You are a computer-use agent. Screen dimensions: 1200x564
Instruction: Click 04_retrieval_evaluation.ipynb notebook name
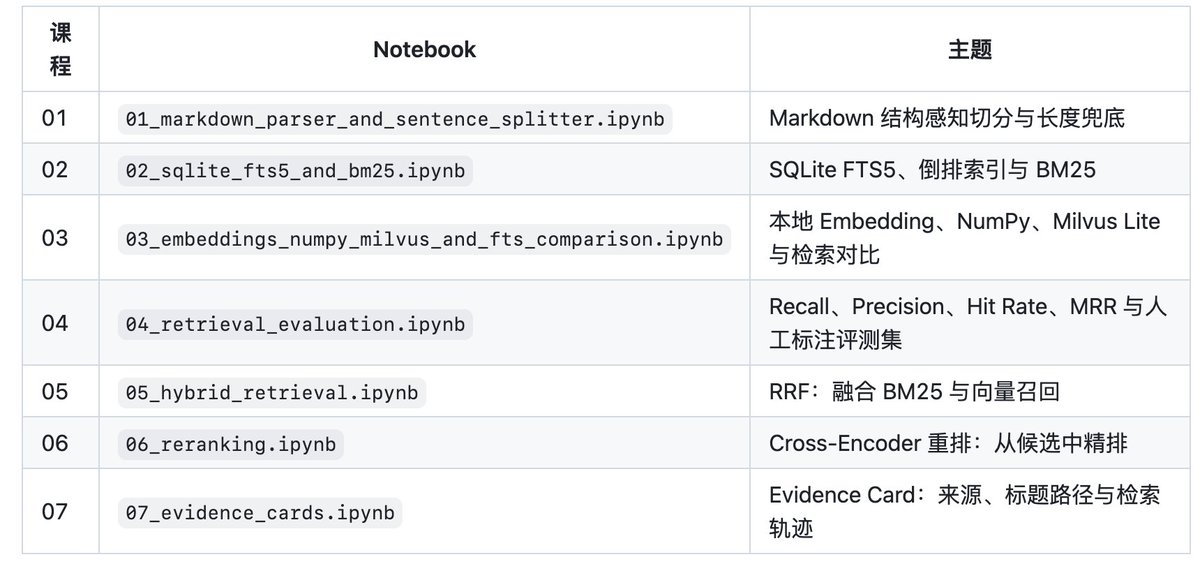pos(294,324)
